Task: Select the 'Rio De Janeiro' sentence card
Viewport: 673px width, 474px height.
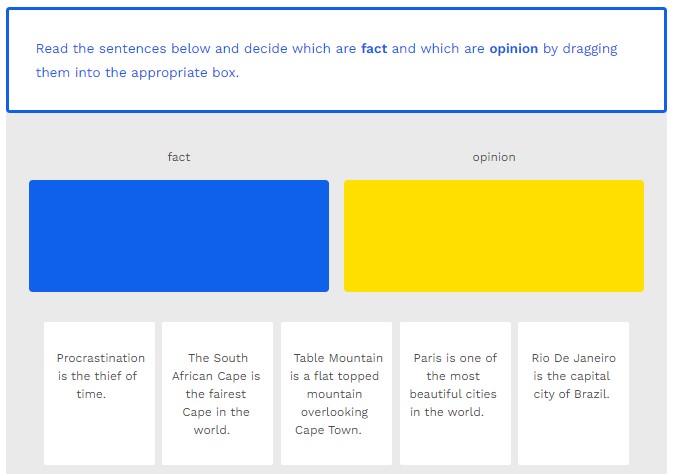Action: [573, 393]
